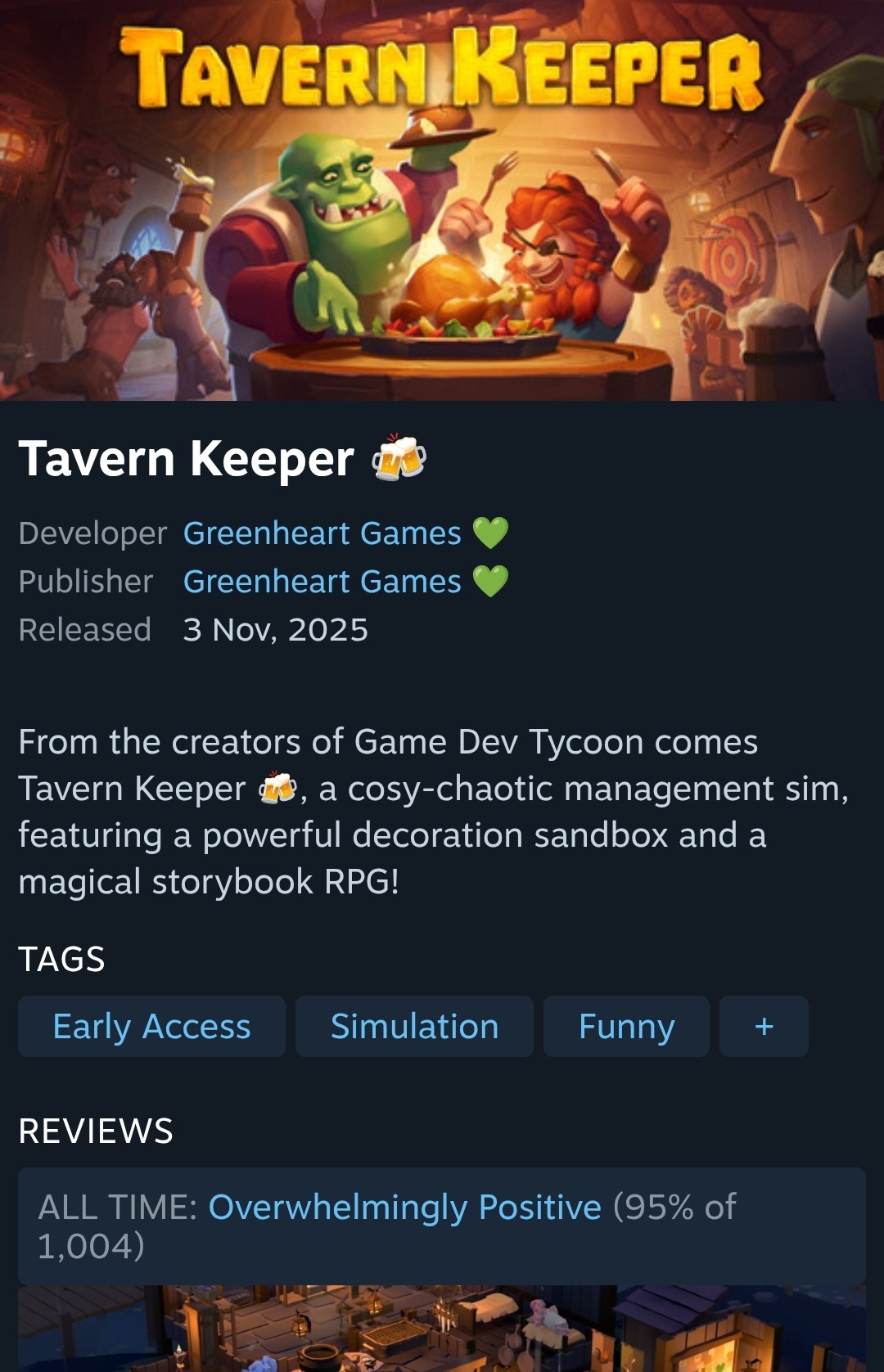Click the game description paragraph
Image resolution: width=884 pixels, height=1372 pixels.
click(x=434, y=812)
